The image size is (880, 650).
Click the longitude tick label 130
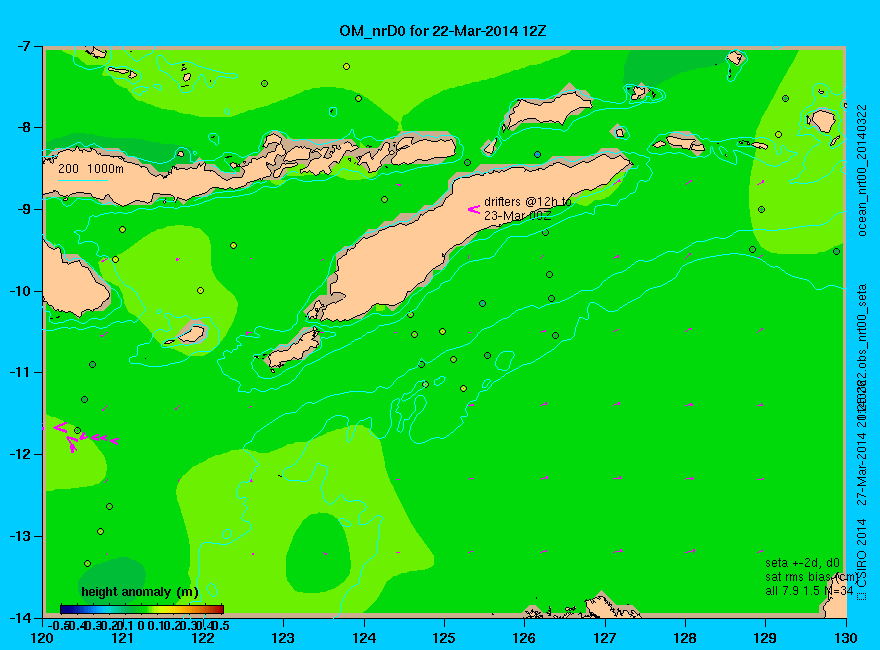point(846,638)
